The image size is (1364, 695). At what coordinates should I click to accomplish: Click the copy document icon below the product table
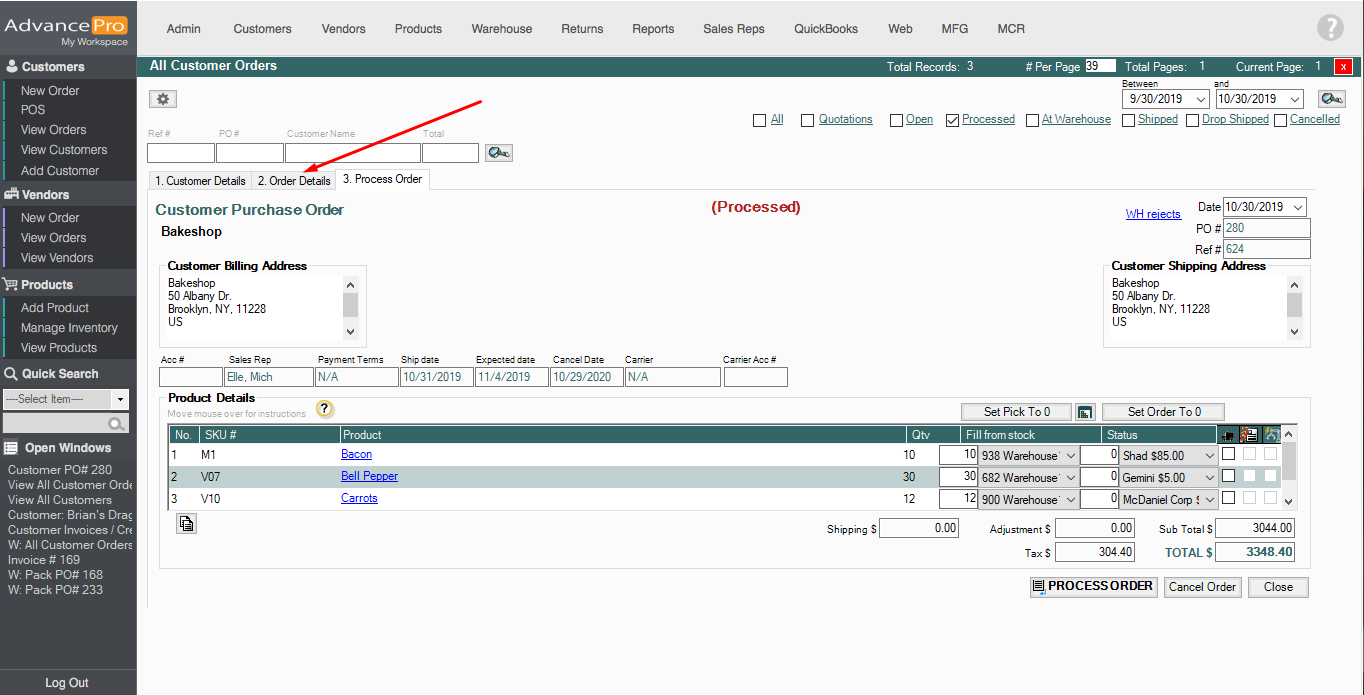186,523
